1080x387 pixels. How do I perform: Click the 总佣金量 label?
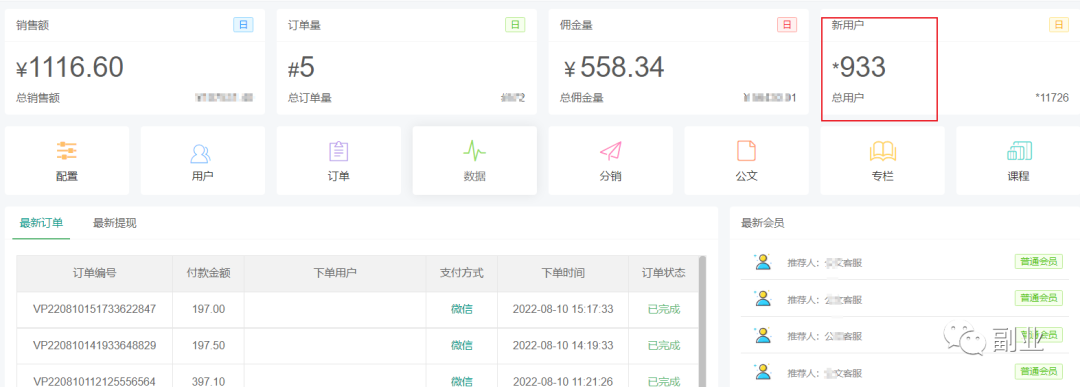(x=582, y=98)
